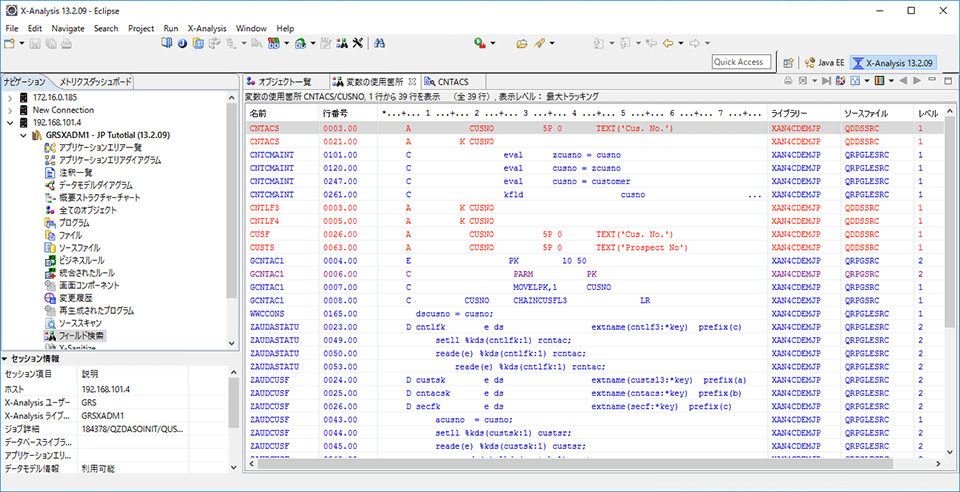The height and width of the screenshot is (492, 960).
Task: Open the color columns icon dropdown
Action: [891, 81]
